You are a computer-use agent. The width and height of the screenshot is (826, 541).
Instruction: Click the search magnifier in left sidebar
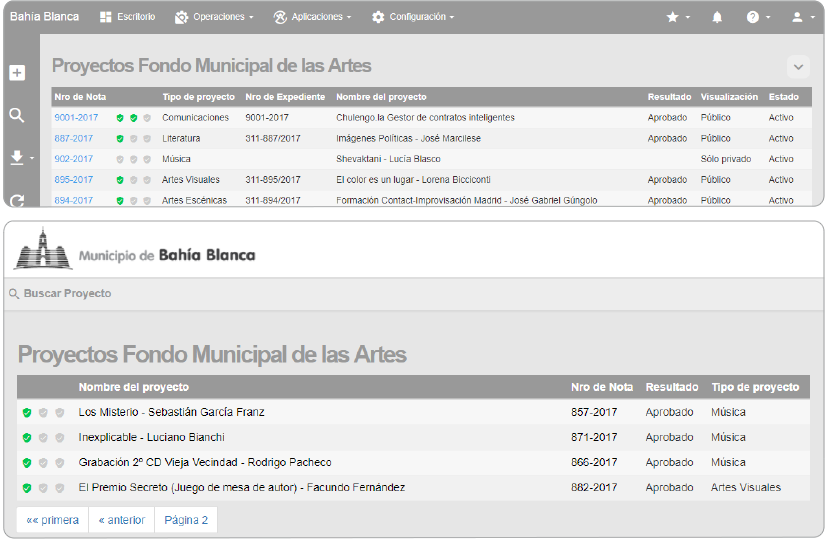pyautogui.click(x=16, y=115)
